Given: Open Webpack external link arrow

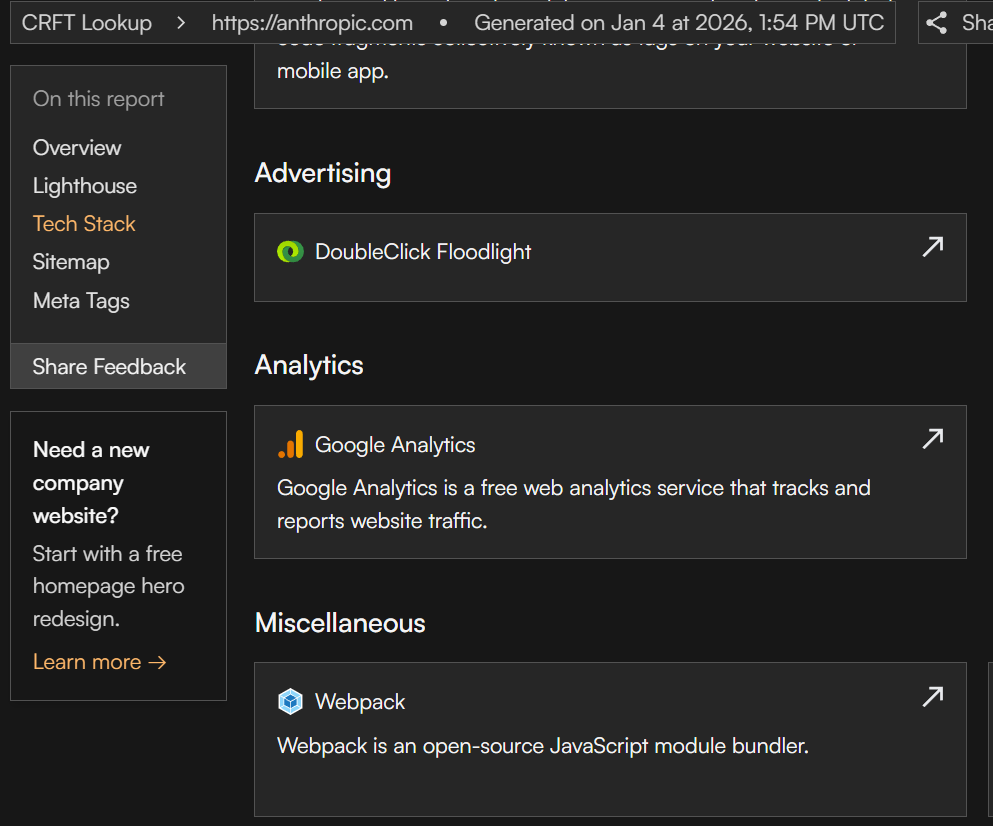Looking at the screenshot, I should 932,697.
